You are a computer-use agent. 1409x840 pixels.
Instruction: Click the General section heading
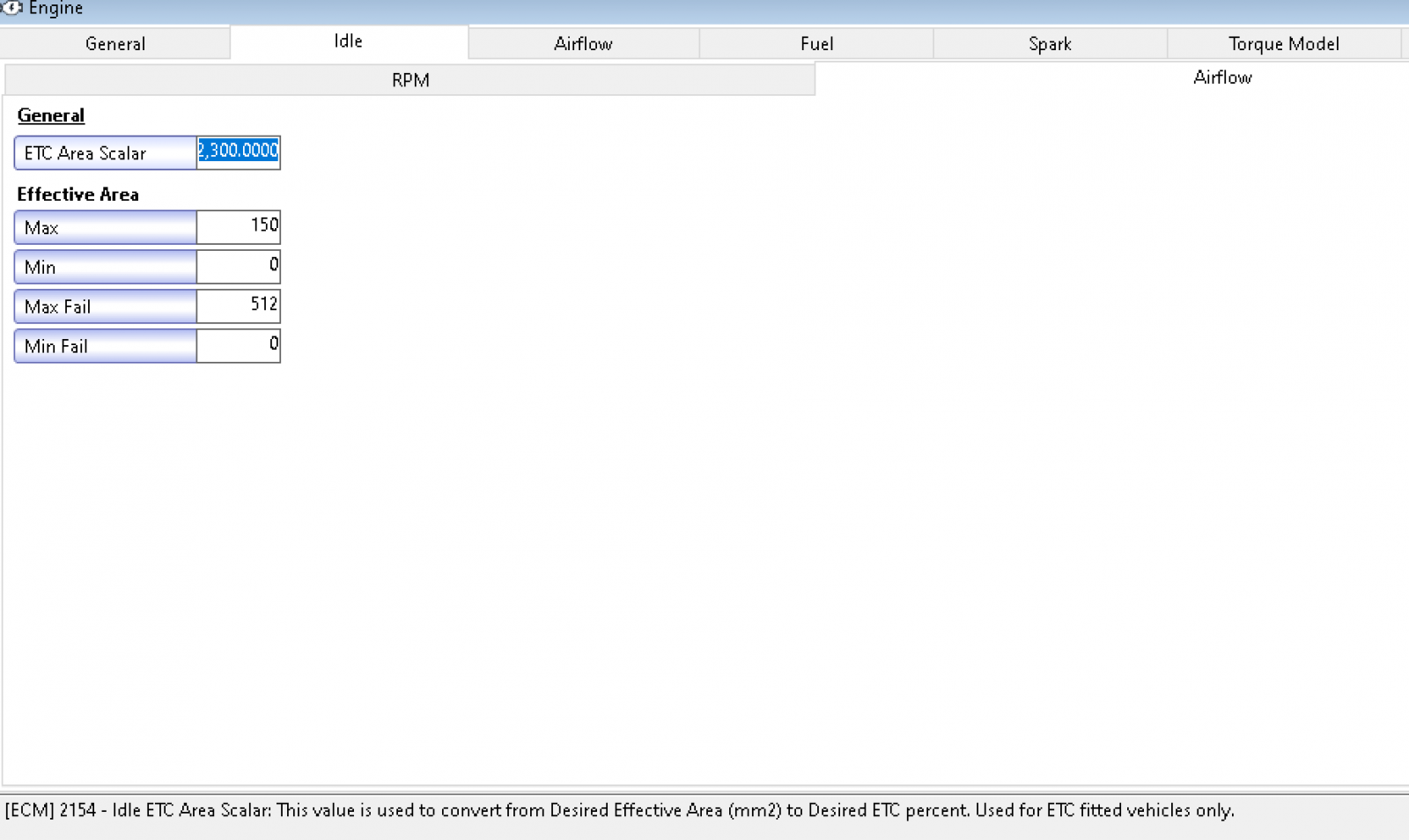coord(51,115)
